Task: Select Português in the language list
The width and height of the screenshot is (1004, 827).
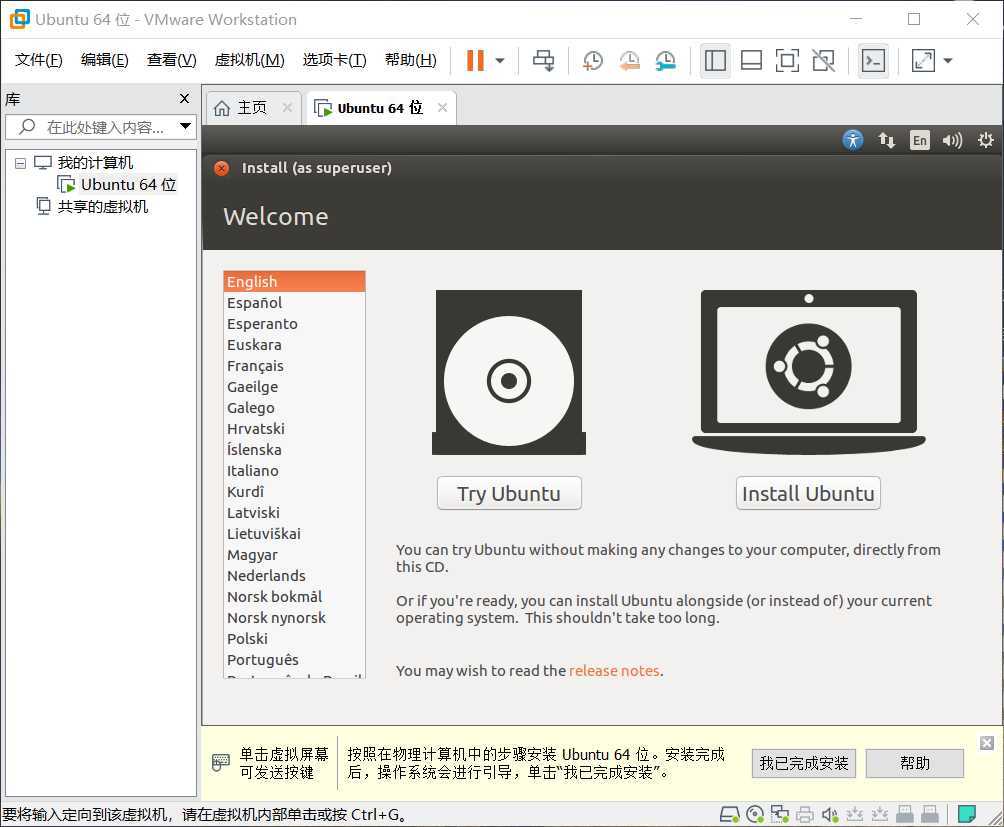Action: (x=294, y=659)
